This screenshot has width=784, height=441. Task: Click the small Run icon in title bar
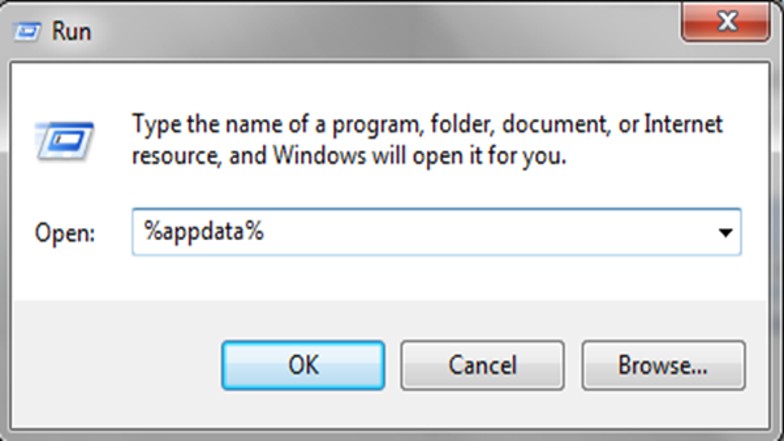pyautogui.click(x=26, y=32)
